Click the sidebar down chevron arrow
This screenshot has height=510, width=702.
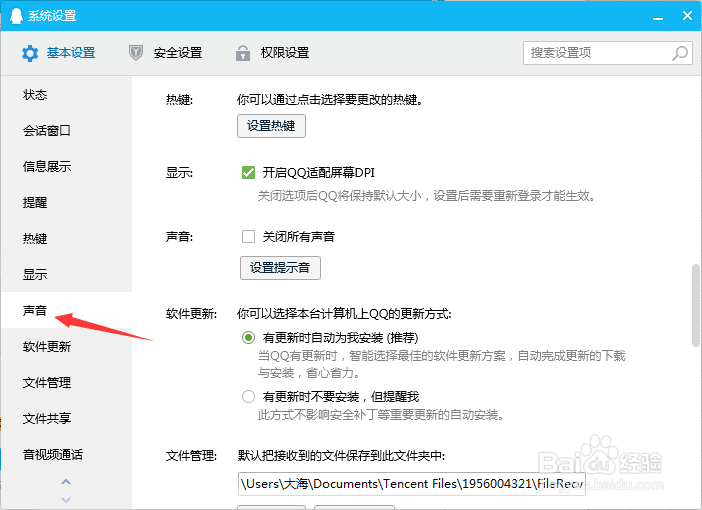[x=66, y=500]
